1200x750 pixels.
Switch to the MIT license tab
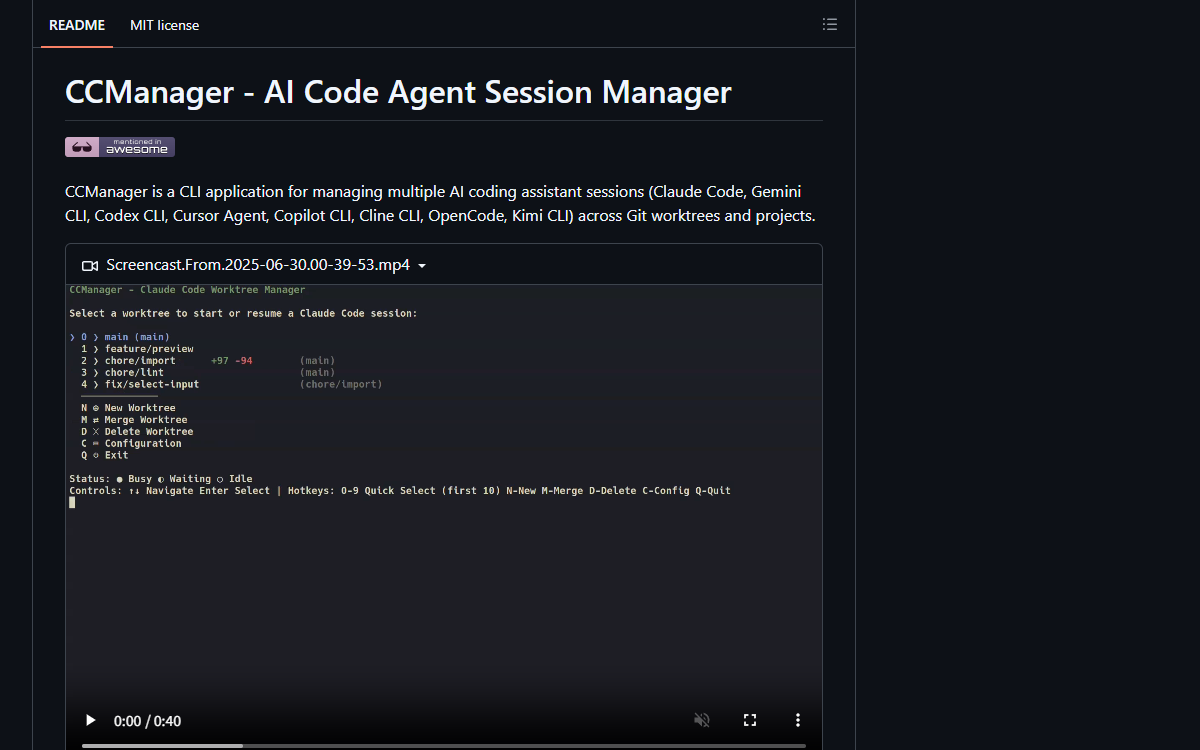pyautogui.click(x=164, y=25)
